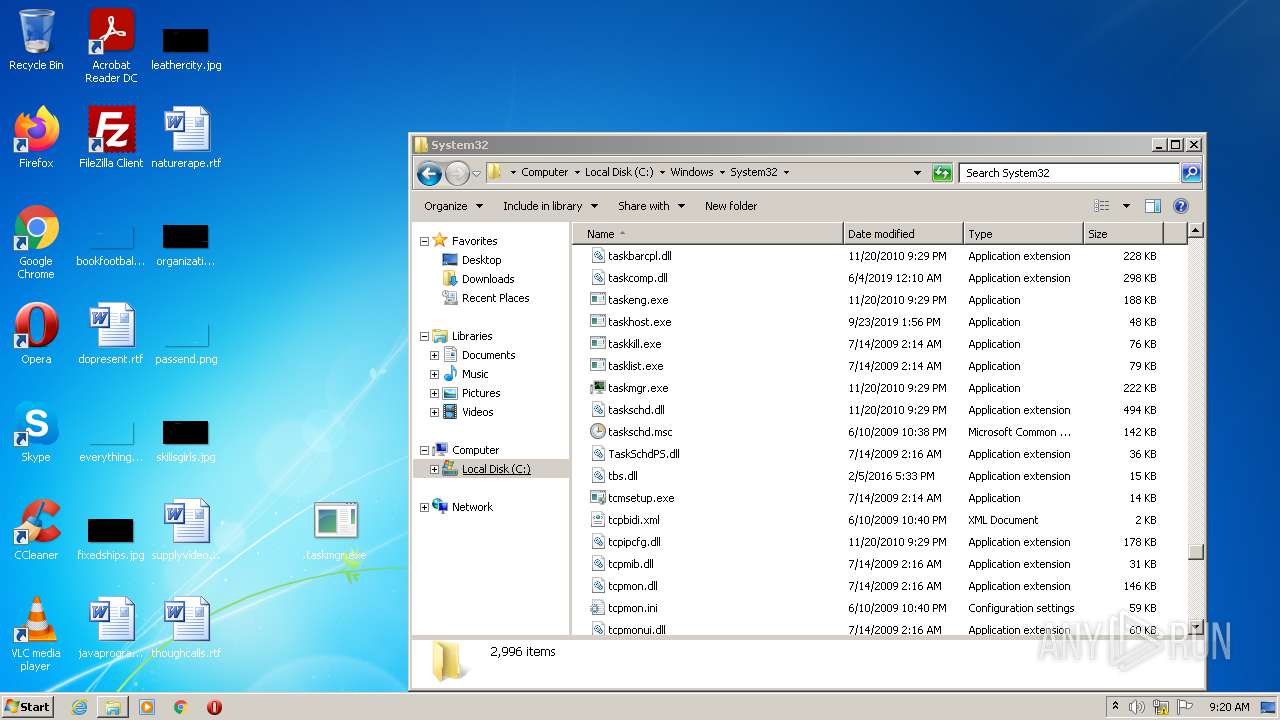Expand the Documents library node
1280x720 pixels.
pyautogui.click(x=434, y=355)
